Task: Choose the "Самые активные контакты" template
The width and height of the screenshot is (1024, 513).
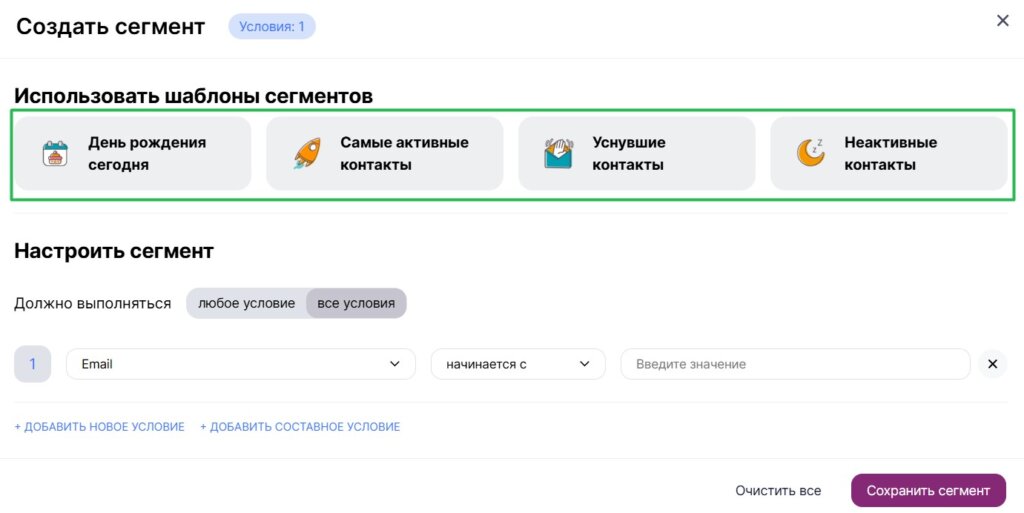Action: tap(404, 154)
